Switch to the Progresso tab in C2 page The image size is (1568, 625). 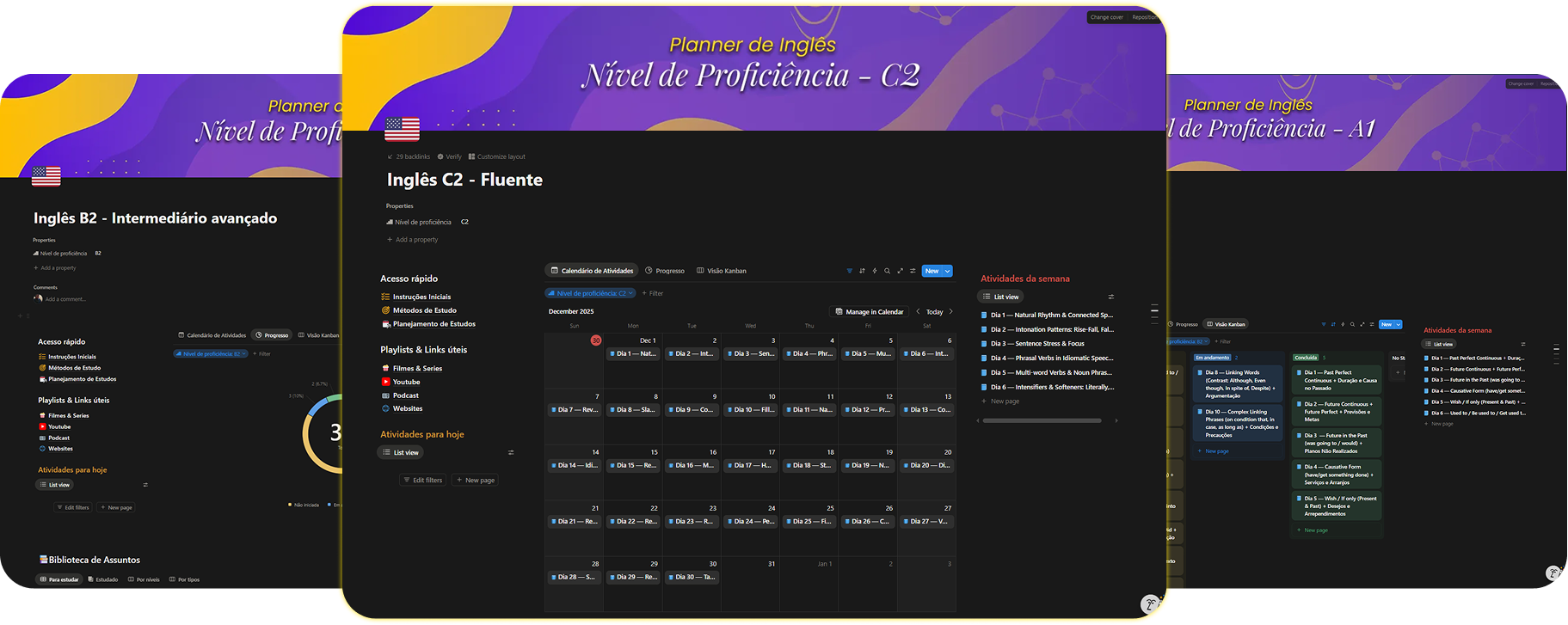click(665, 271)
